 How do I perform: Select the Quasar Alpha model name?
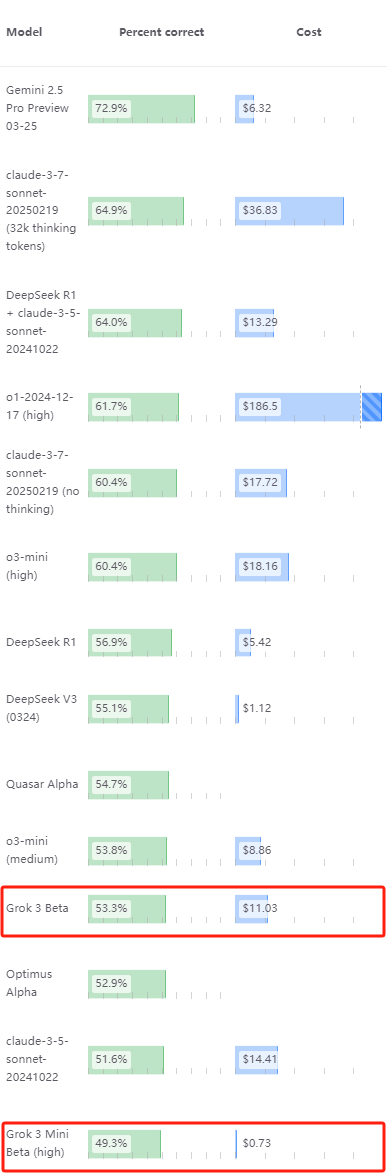[x=42, y=784]
